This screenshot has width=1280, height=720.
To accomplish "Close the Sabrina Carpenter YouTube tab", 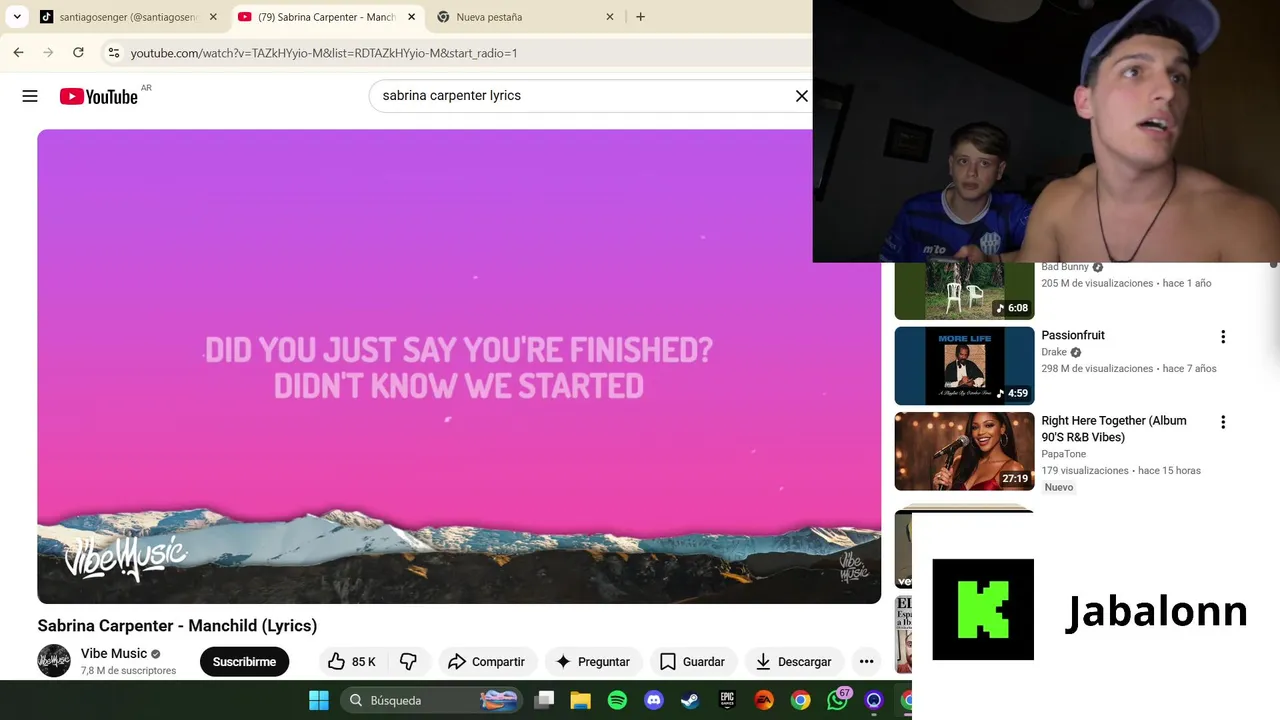I will point(411,17).
